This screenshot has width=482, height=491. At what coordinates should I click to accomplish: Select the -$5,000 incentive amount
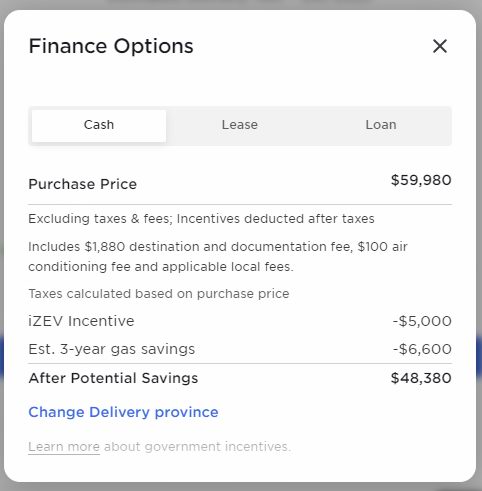click(x=422, y=321)
